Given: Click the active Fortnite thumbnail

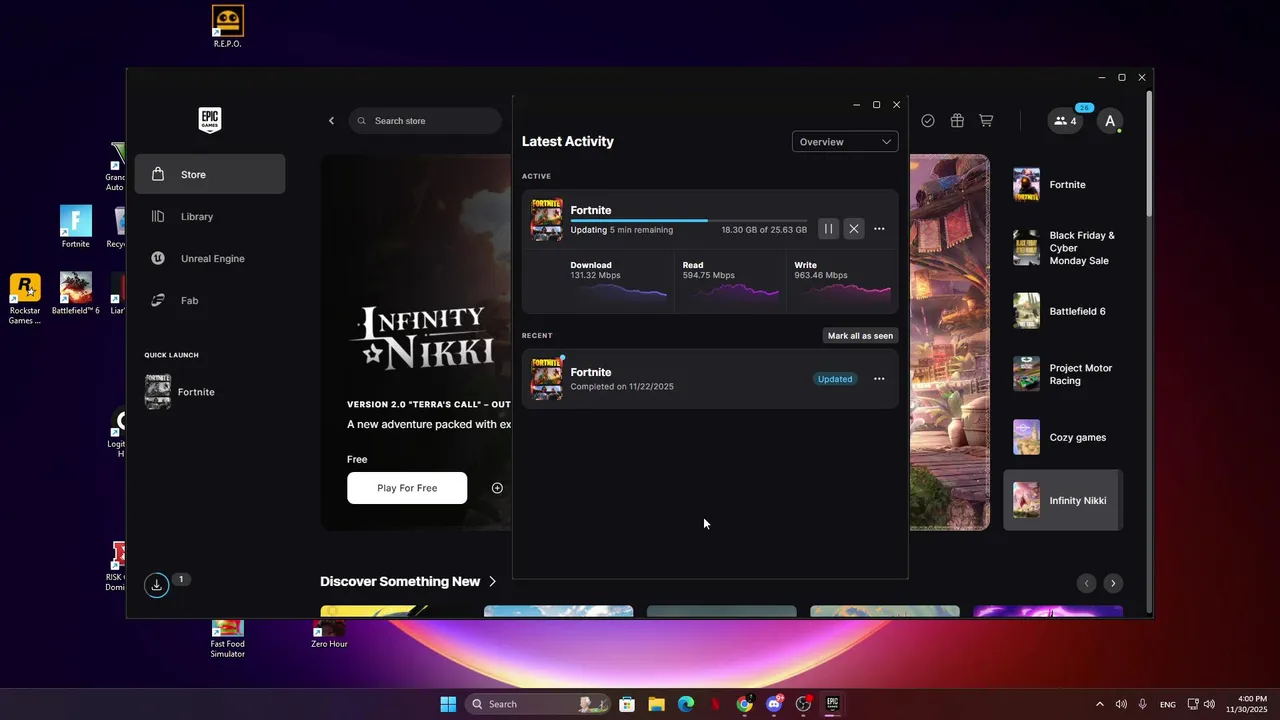Looking at the screenshot, I should 546,220.
